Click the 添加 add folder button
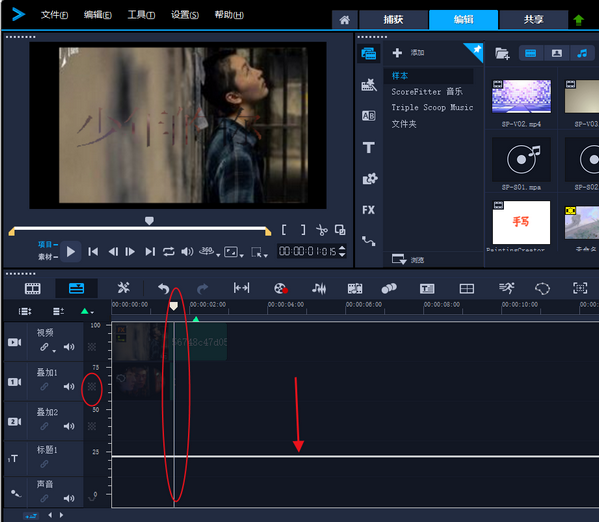The width and height of the screenshot is (599, 522). tap(408, 53)
